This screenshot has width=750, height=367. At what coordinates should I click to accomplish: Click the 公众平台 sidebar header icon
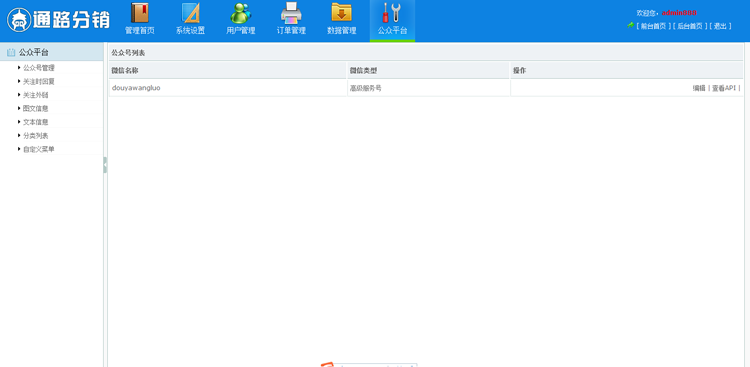11,52
